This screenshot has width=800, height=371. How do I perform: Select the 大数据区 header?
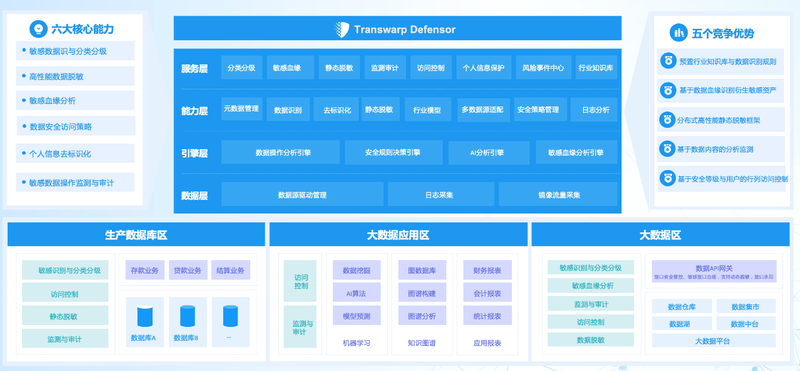coord(660,235)
